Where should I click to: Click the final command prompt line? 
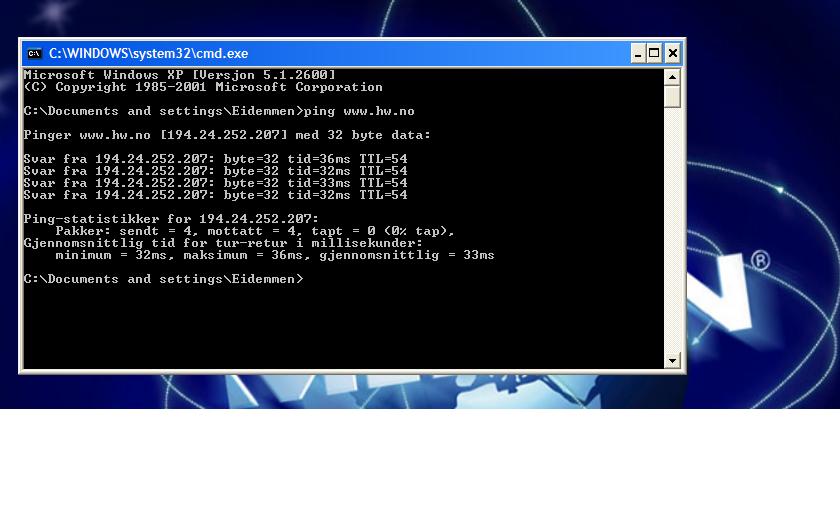pos(163,279)
